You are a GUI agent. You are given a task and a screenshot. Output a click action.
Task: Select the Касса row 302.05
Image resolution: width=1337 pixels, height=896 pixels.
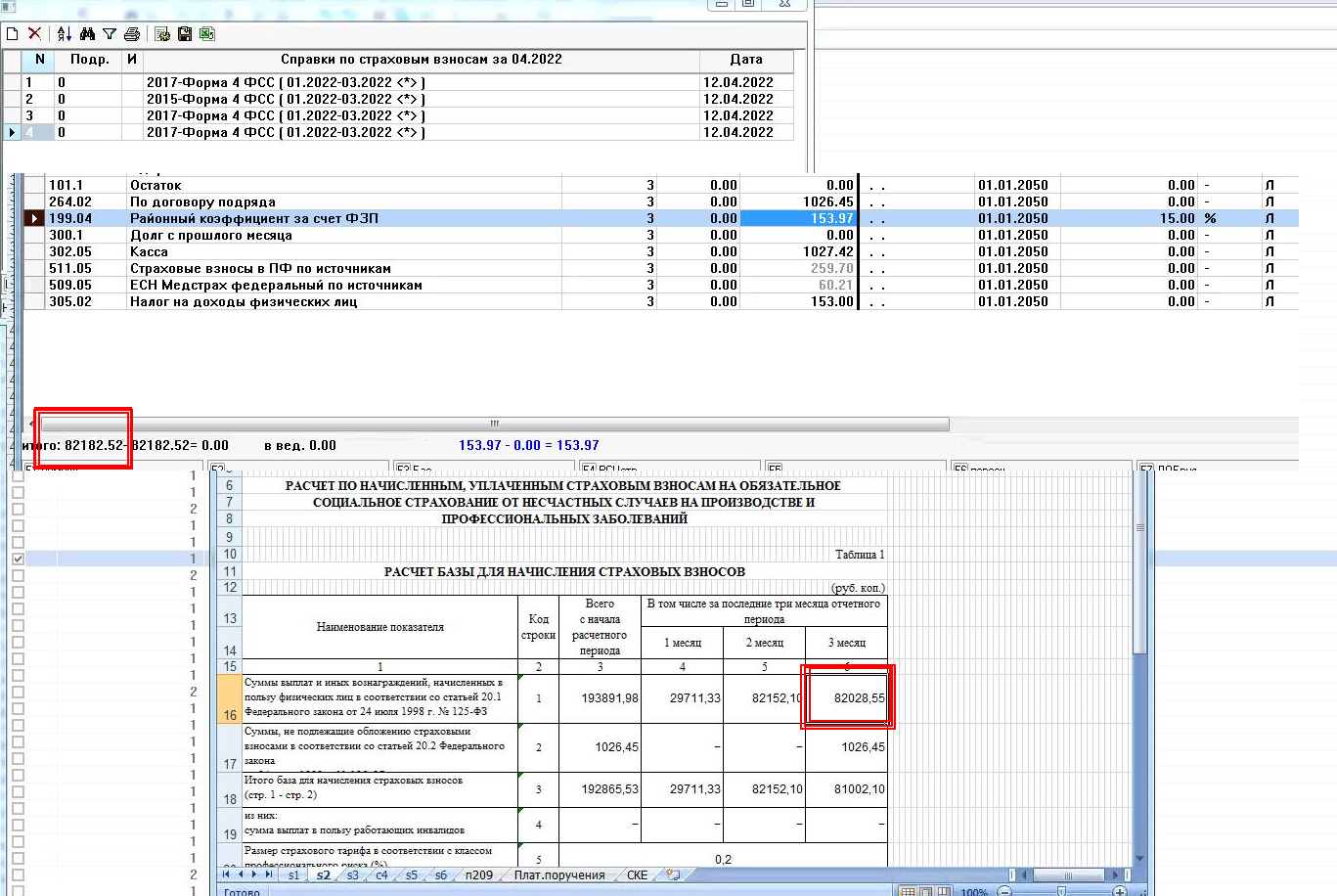[x=661, y=251]
